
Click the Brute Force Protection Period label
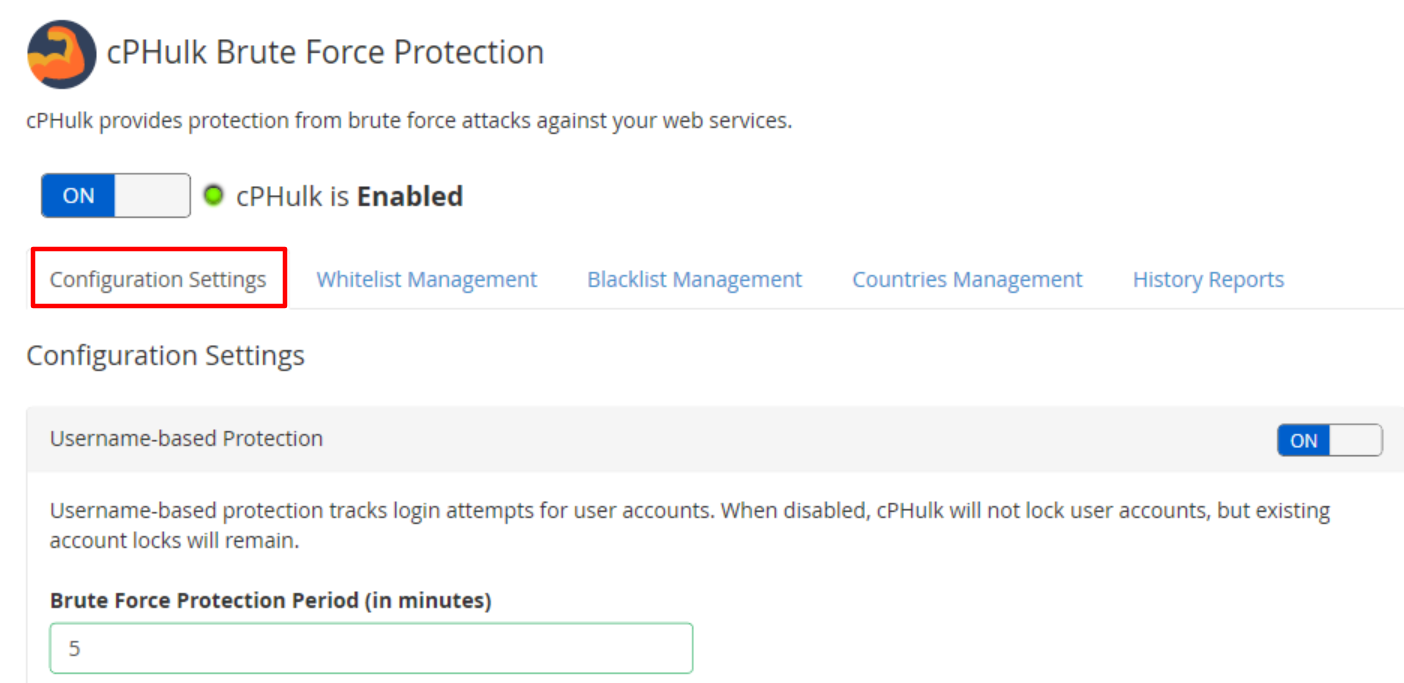(x=271, y=600)
